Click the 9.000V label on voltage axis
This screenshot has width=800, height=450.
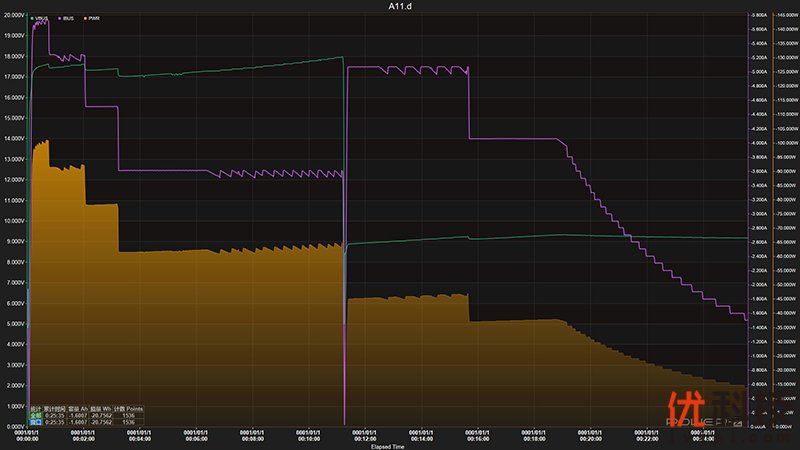pos(13,241)
